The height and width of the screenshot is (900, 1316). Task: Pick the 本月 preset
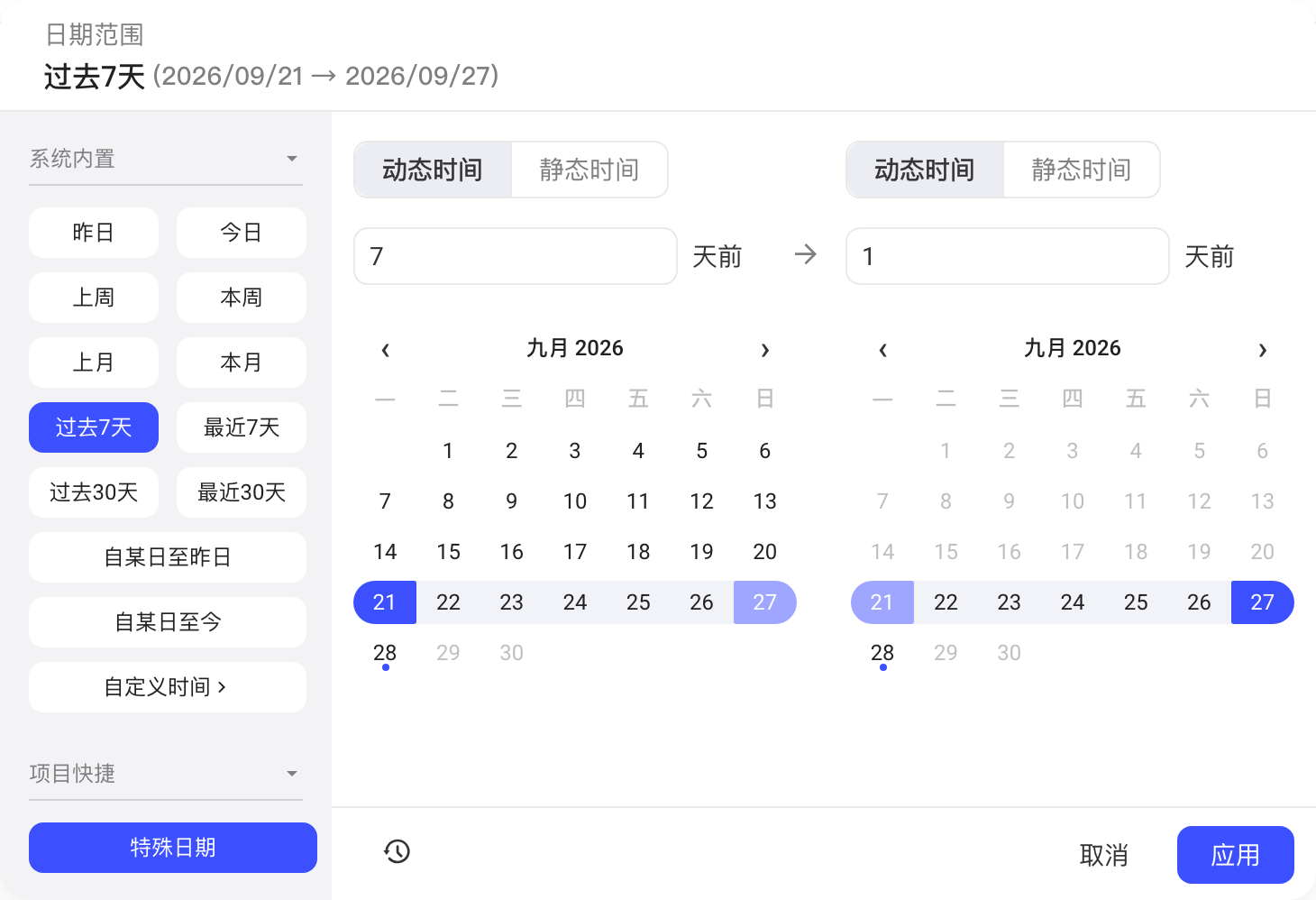pos(242,363)
